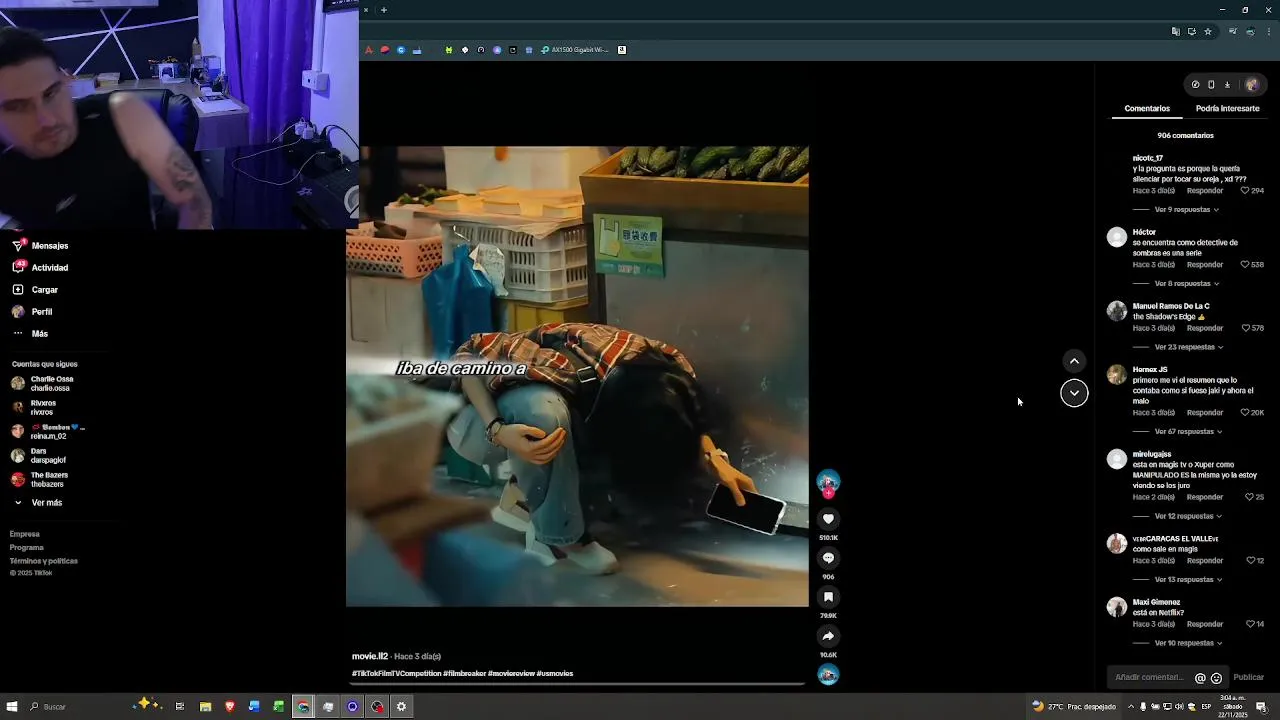Open Dara darapaglof followed account
The image size is (1280, 720).
[x=38, y=456]
